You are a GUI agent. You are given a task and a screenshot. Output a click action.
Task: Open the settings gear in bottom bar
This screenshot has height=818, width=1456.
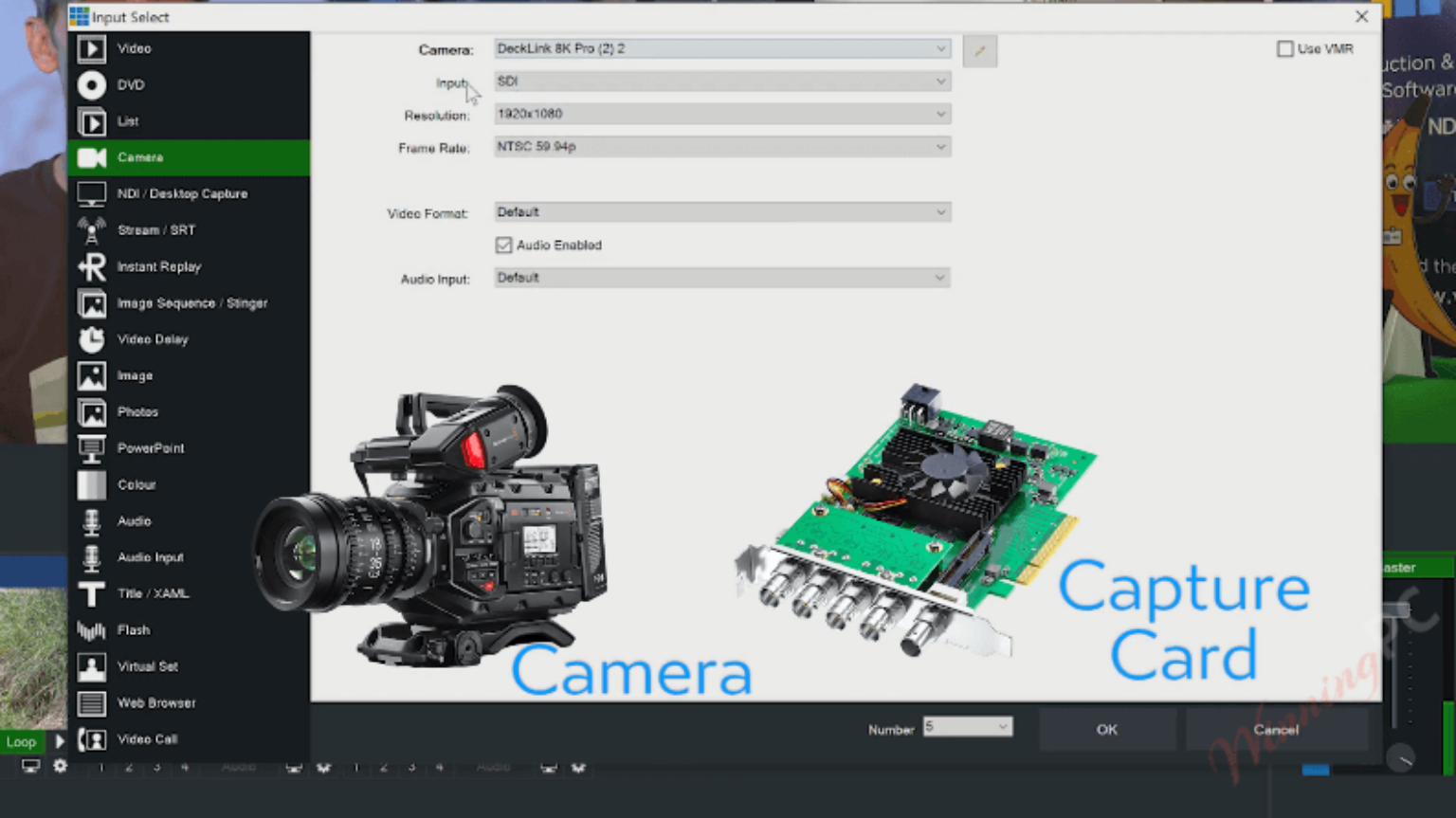tap(61, 766)
